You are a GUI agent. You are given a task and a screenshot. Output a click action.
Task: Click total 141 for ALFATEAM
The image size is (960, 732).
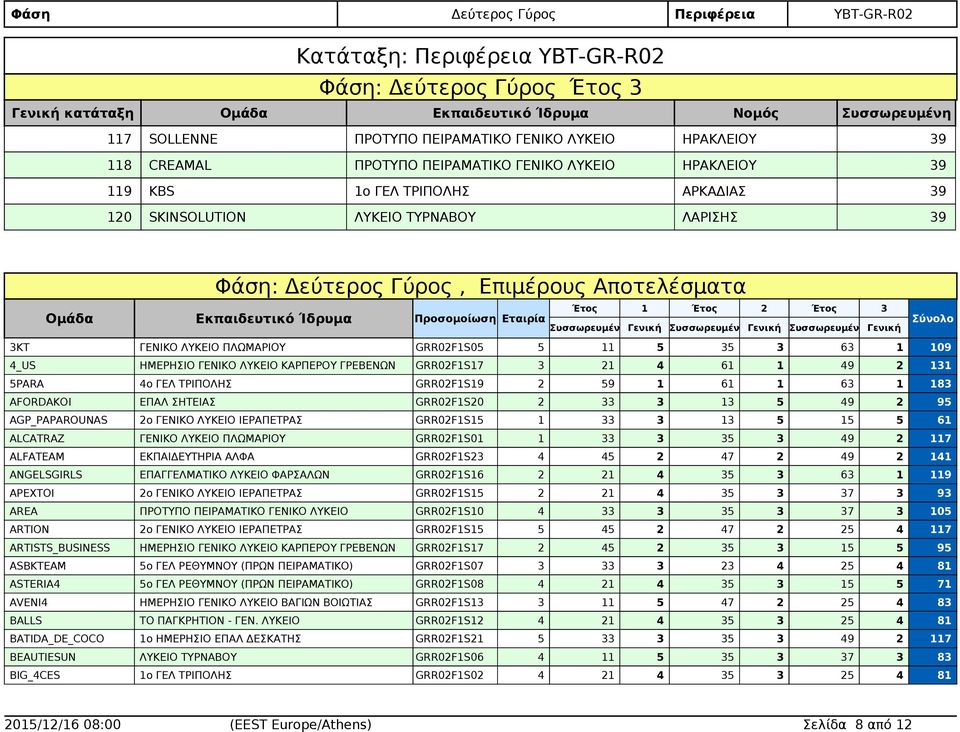[x=940, y=457]
